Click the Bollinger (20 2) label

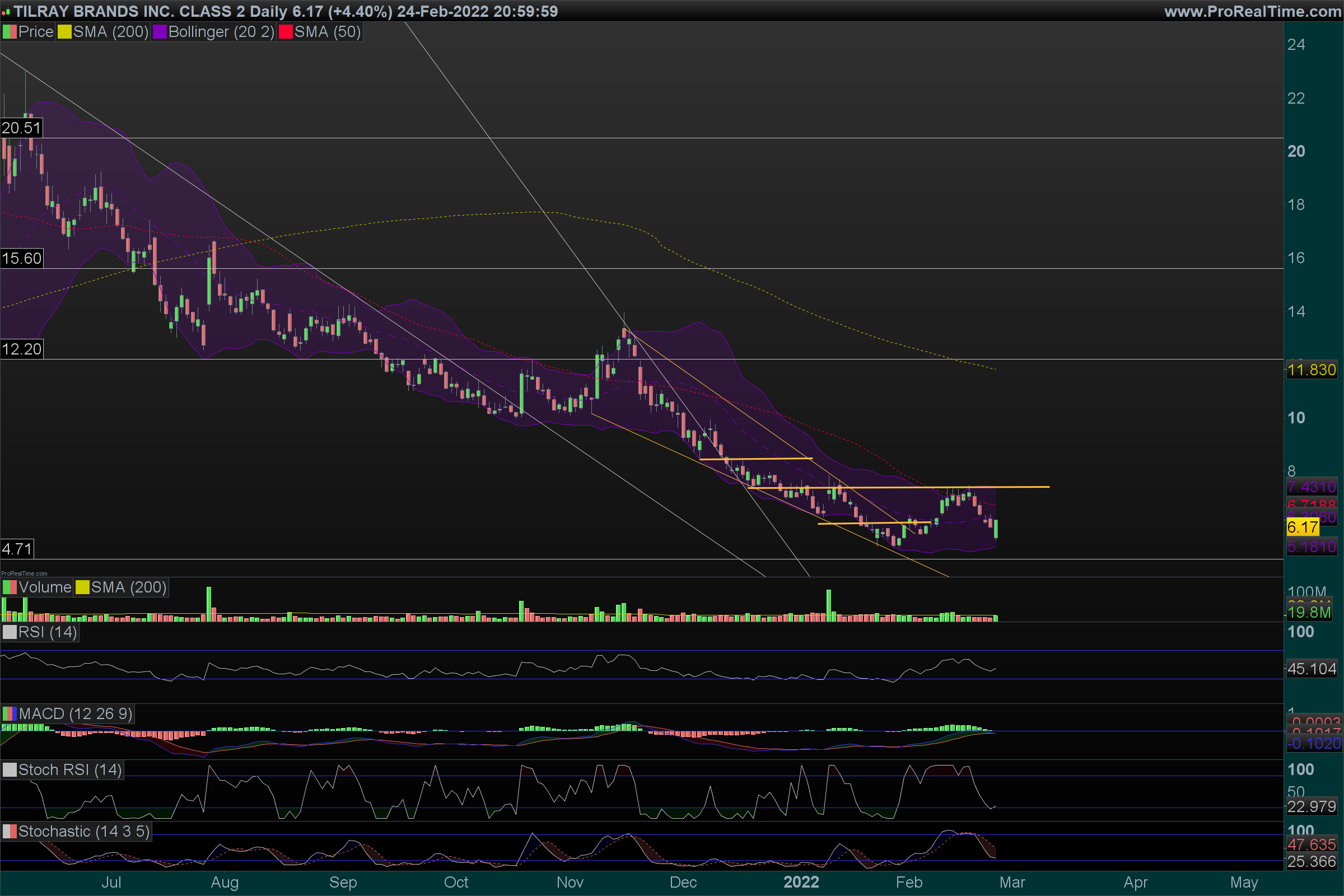[x=221, y=32]
